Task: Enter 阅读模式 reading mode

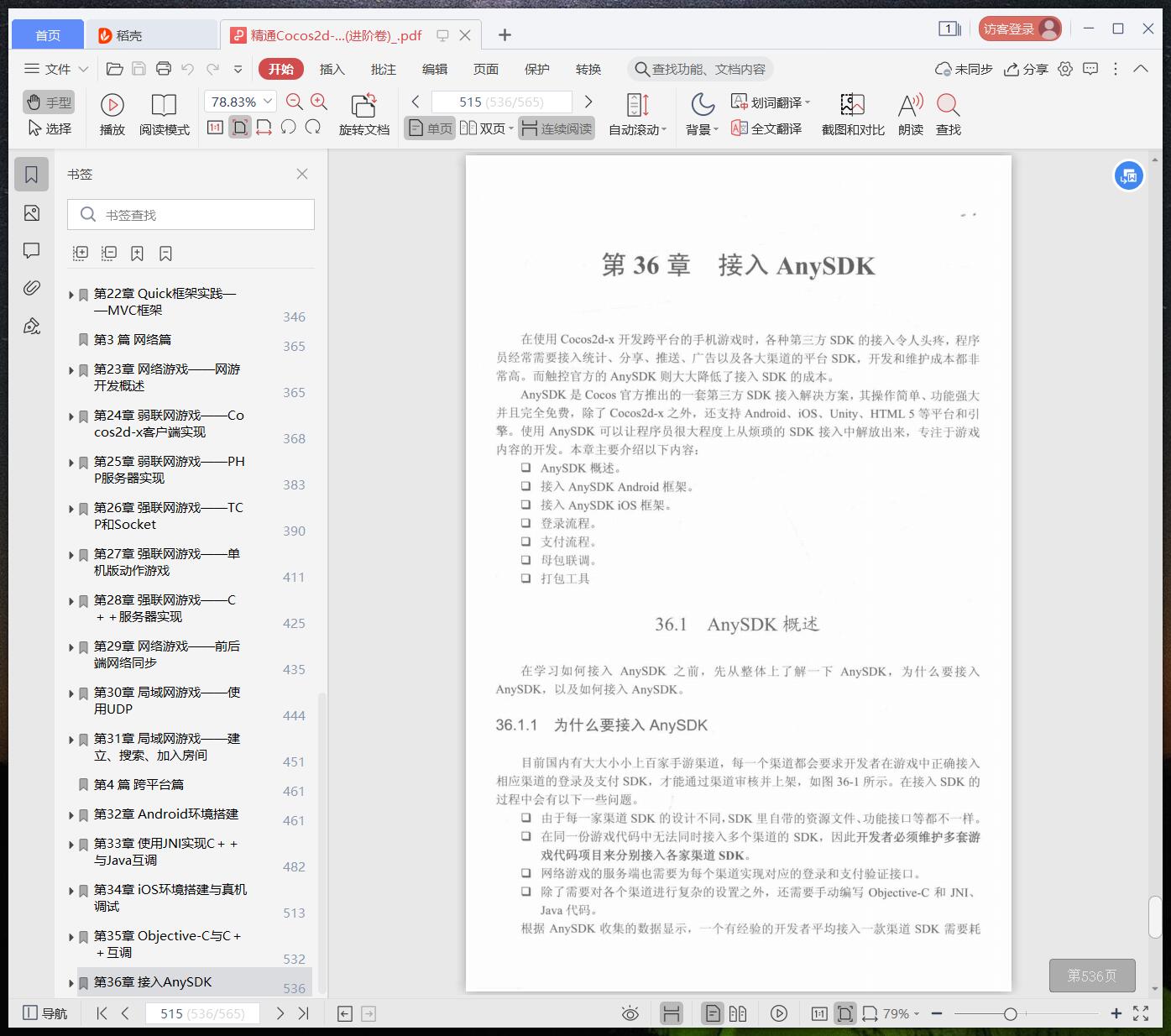Action: coord(165,113)
